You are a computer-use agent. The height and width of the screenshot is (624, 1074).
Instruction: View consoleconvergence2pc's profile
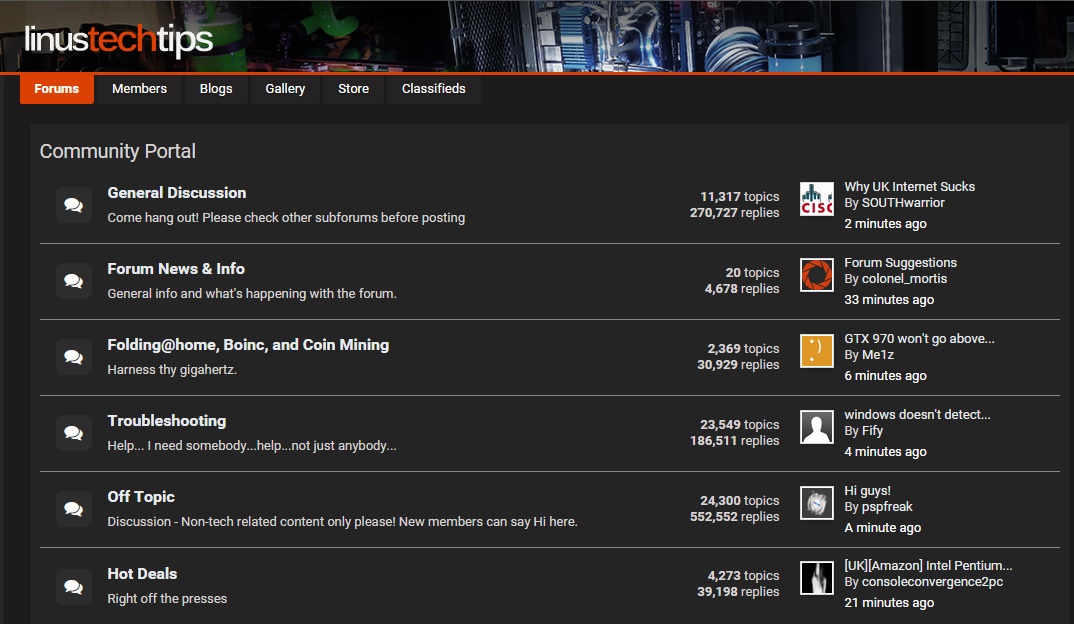932,582
